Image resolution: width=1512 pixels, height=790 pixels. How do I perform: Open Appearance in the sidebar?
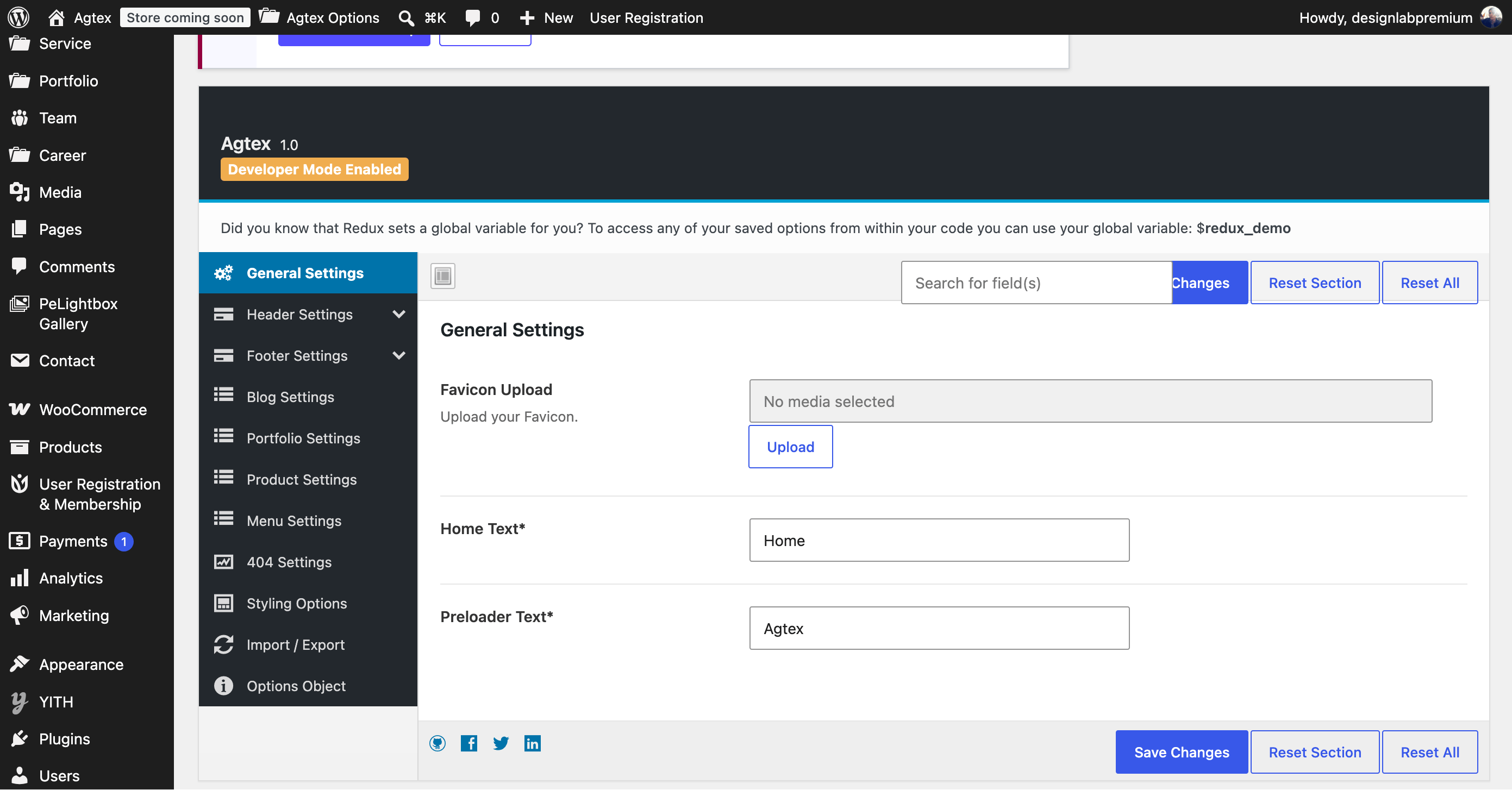coord(87,664)
